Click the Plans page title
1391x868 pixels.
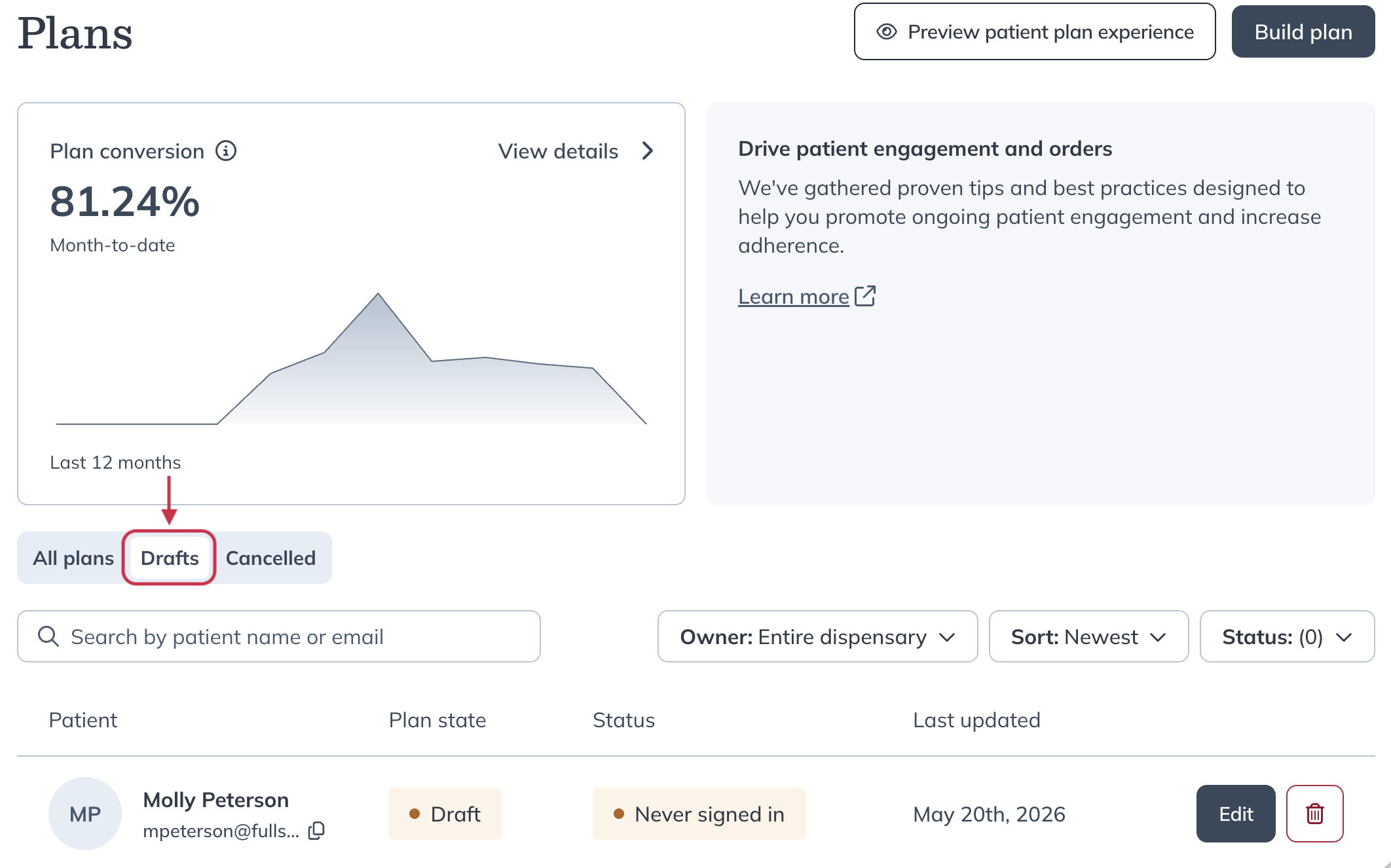pyautogui.click(x=75, y=33)
